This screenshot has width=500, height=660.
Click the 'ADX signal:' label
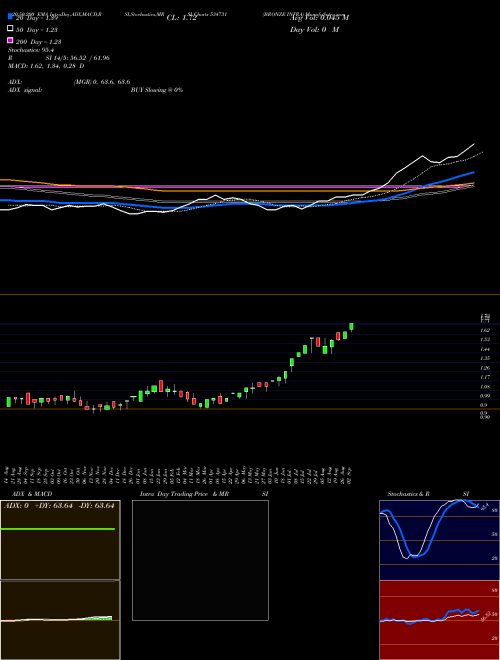pos(25,90)
